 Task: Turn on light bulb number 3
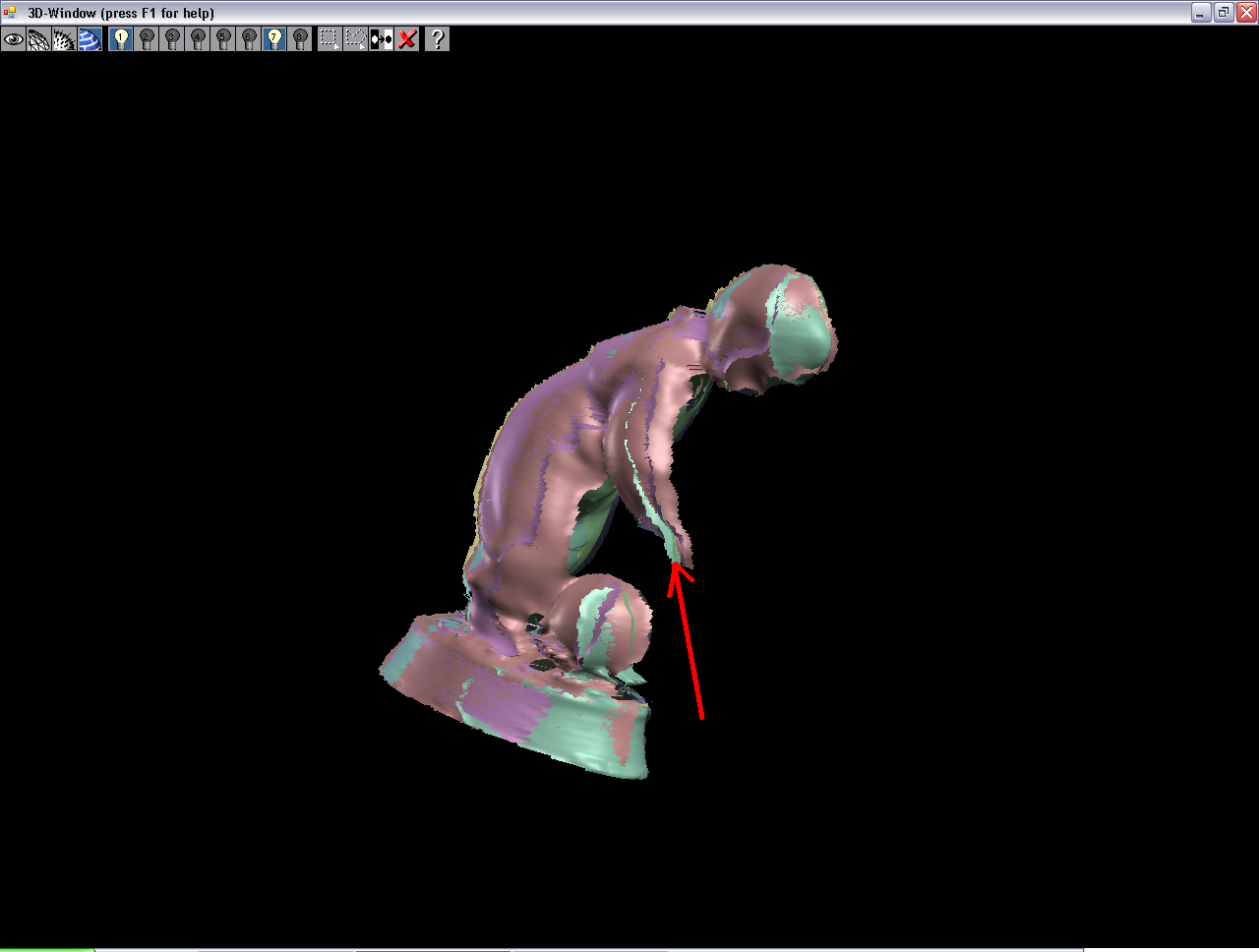pyautogui.click(x=172, y=39)
